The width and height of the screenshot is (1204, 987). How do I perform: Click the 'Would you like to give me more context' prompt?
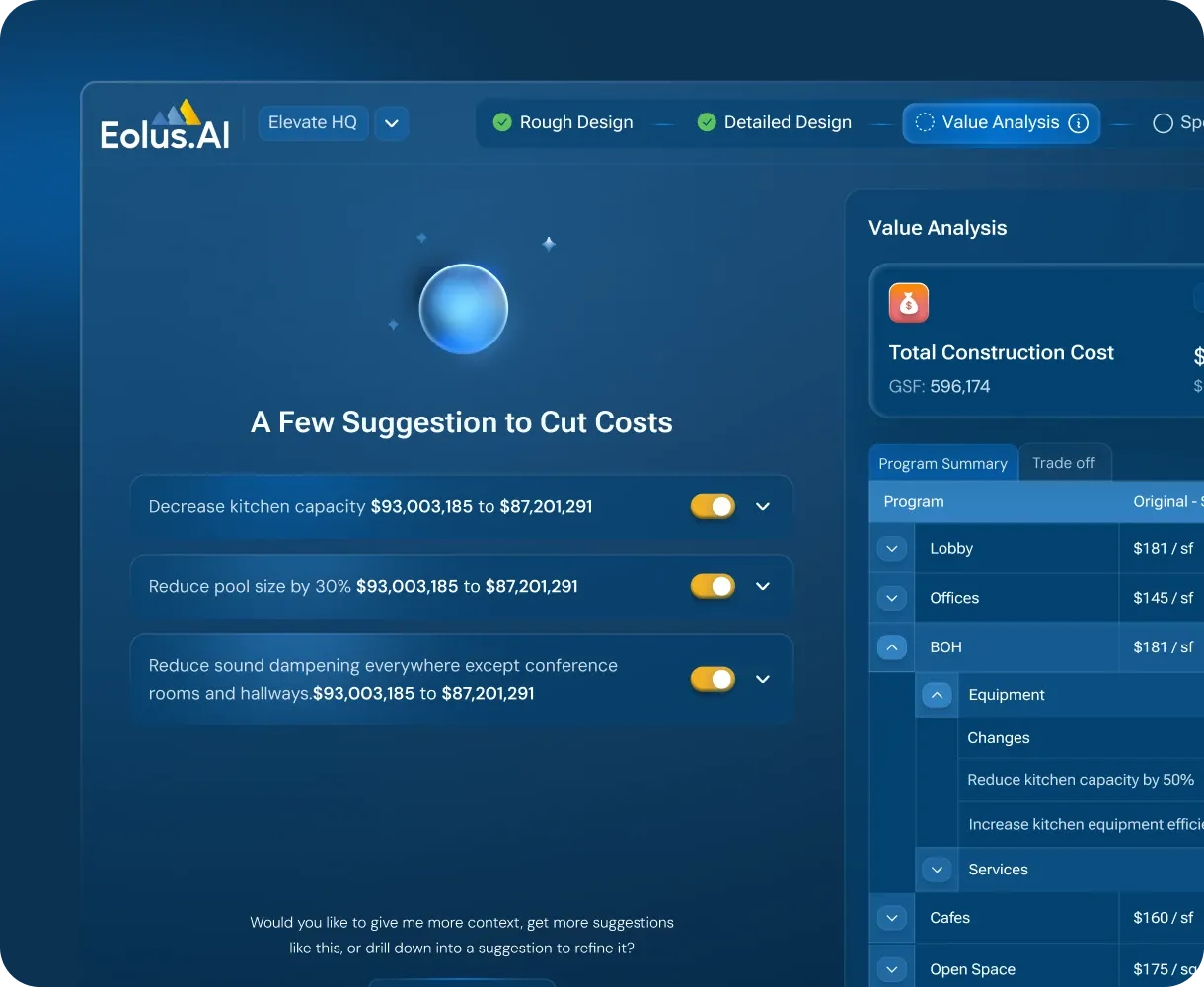tap(462, 936)
